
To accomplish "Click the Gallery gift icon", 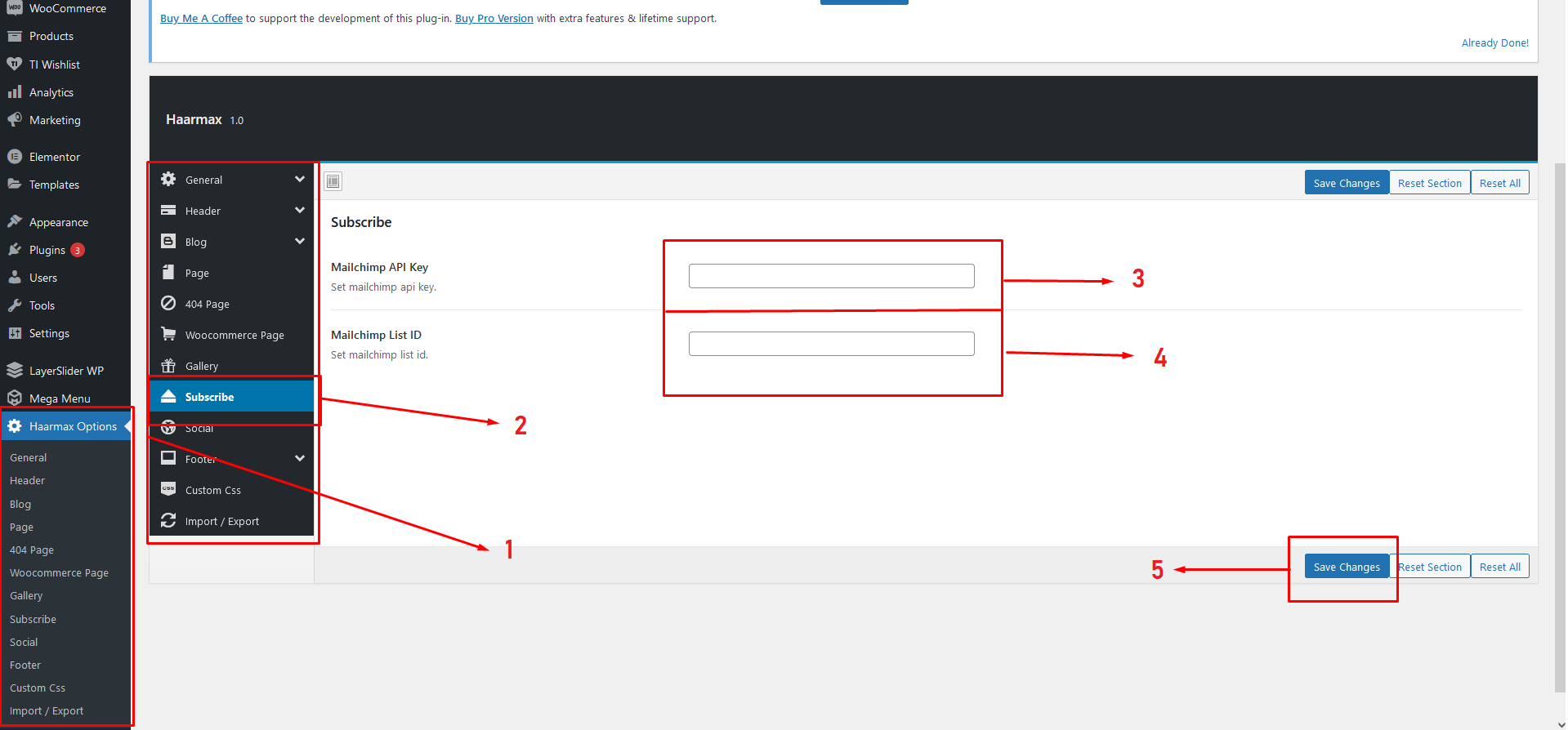I will click(168, 365).
